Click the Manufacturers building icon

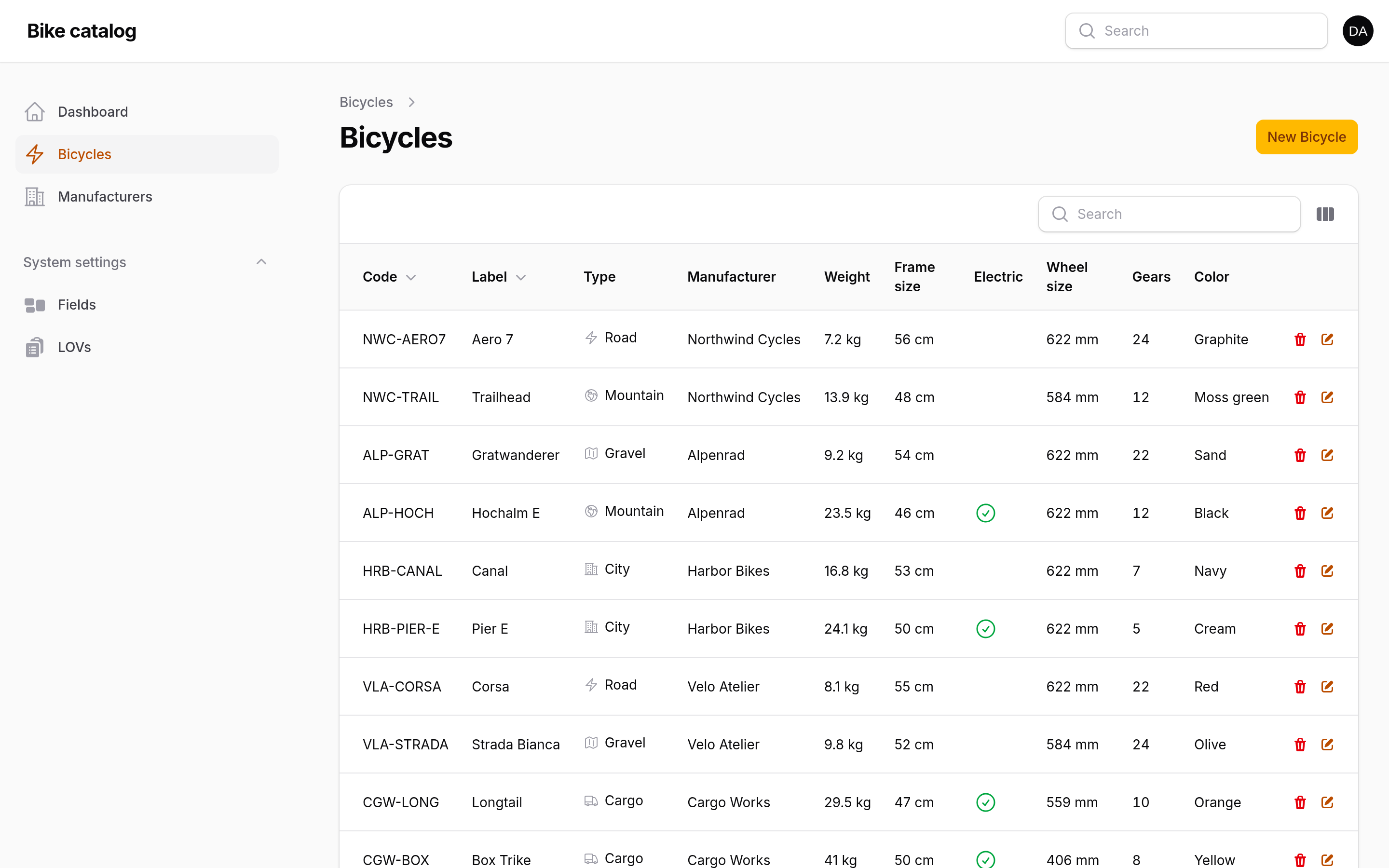click(x=34, y=197)
